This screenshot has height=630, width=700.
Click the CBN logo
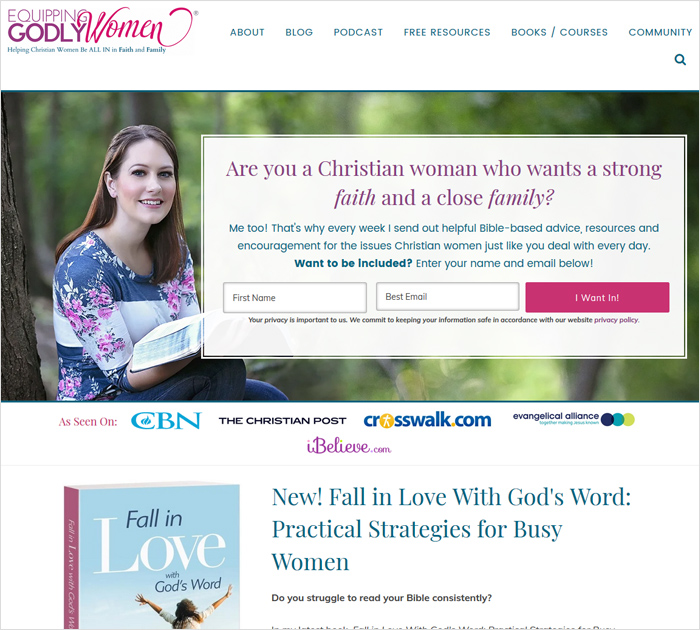coord(166,421)
